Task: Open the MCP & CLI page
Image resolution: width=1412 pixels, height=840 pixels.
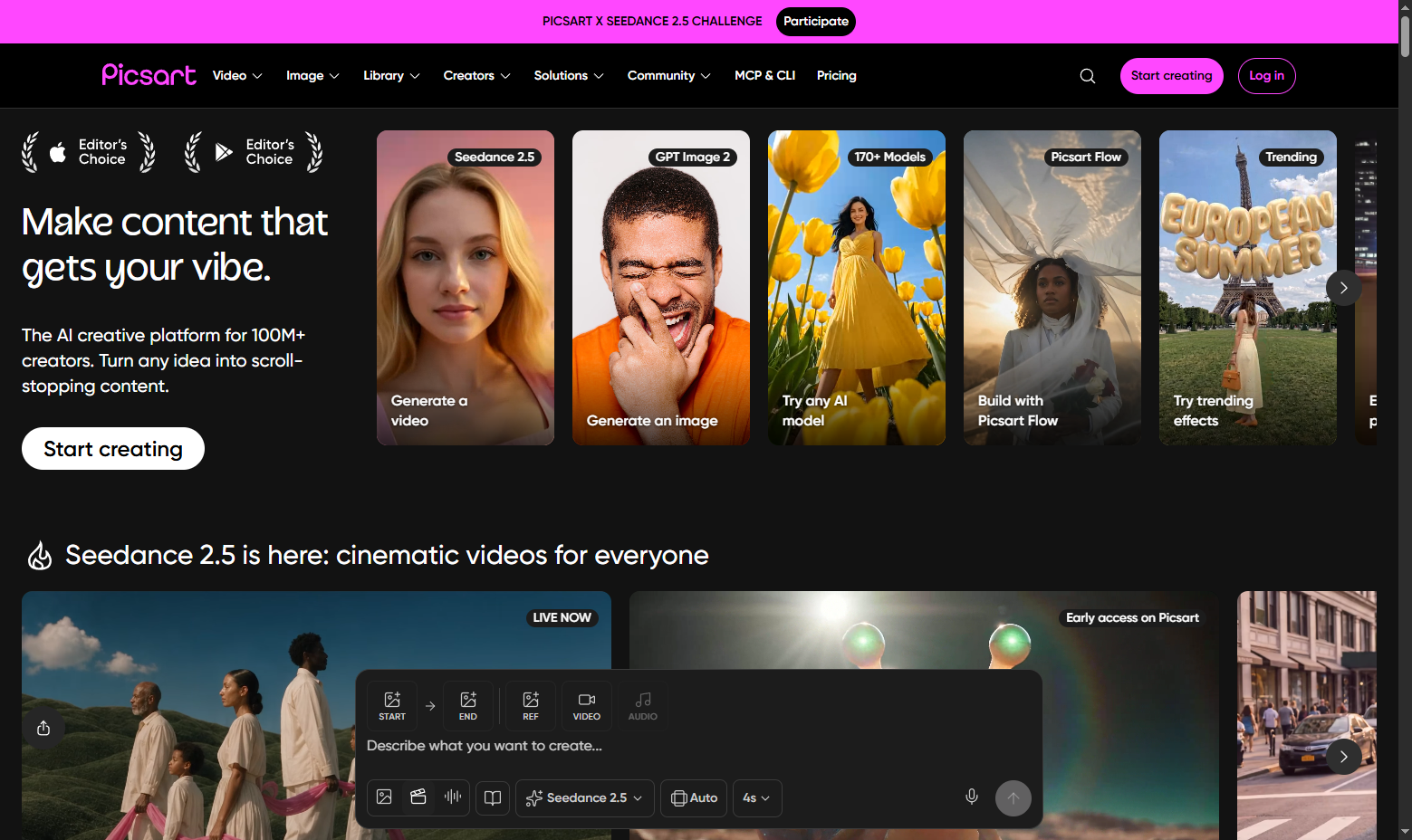Action: click(765, 76)
